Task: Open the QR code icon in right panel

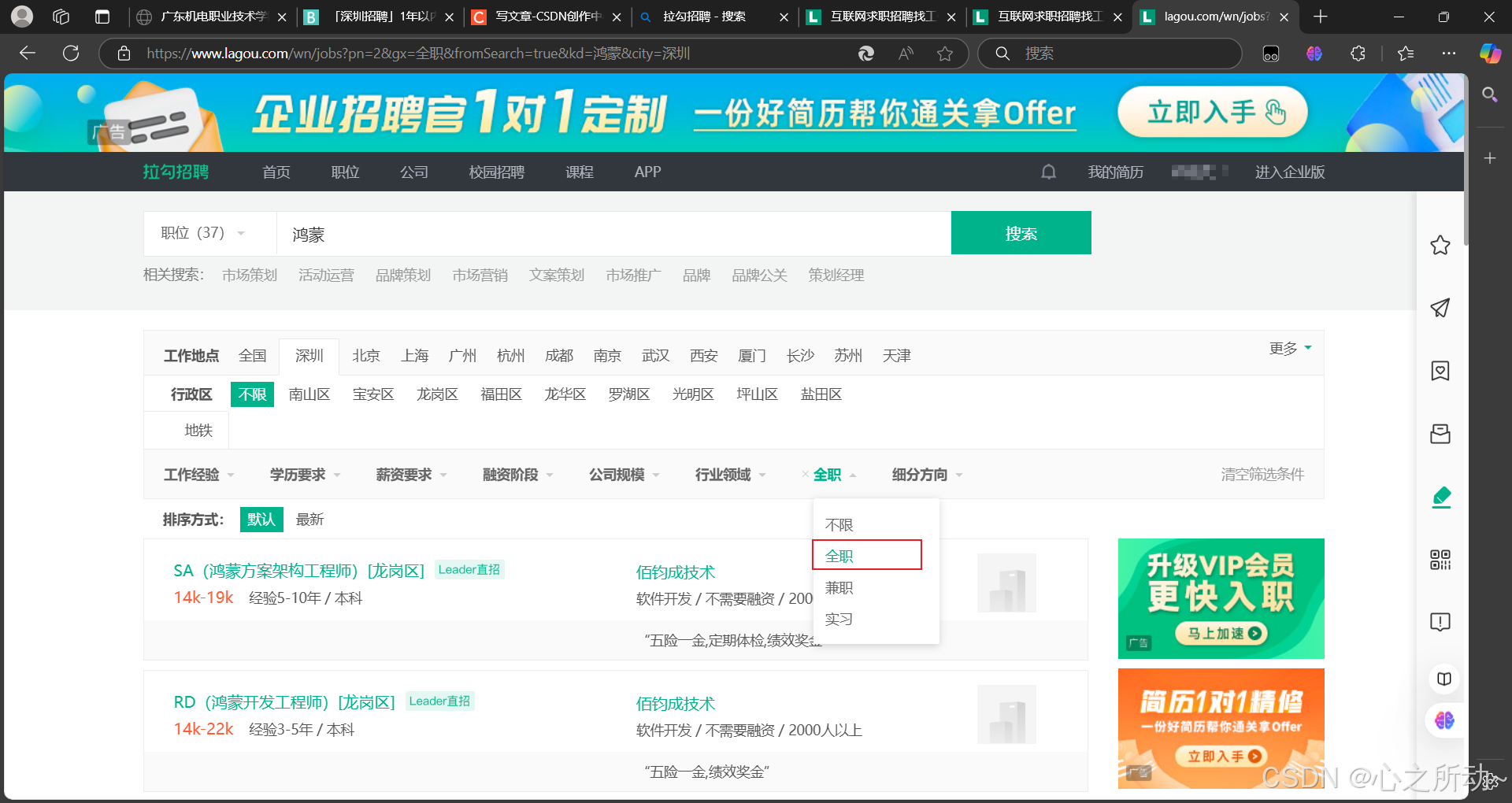Action: point(1440,560)
